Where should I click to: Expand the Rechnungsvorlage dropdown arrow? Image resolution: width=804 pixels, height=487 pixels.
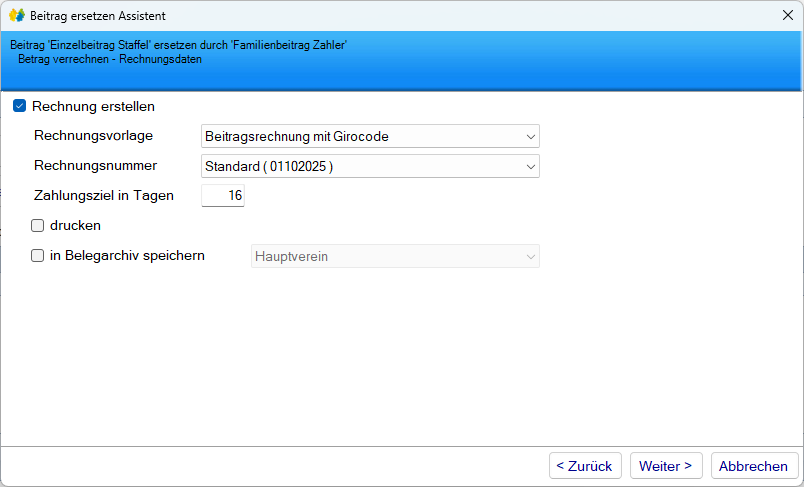pyautogui.click(x=530, y=136)
